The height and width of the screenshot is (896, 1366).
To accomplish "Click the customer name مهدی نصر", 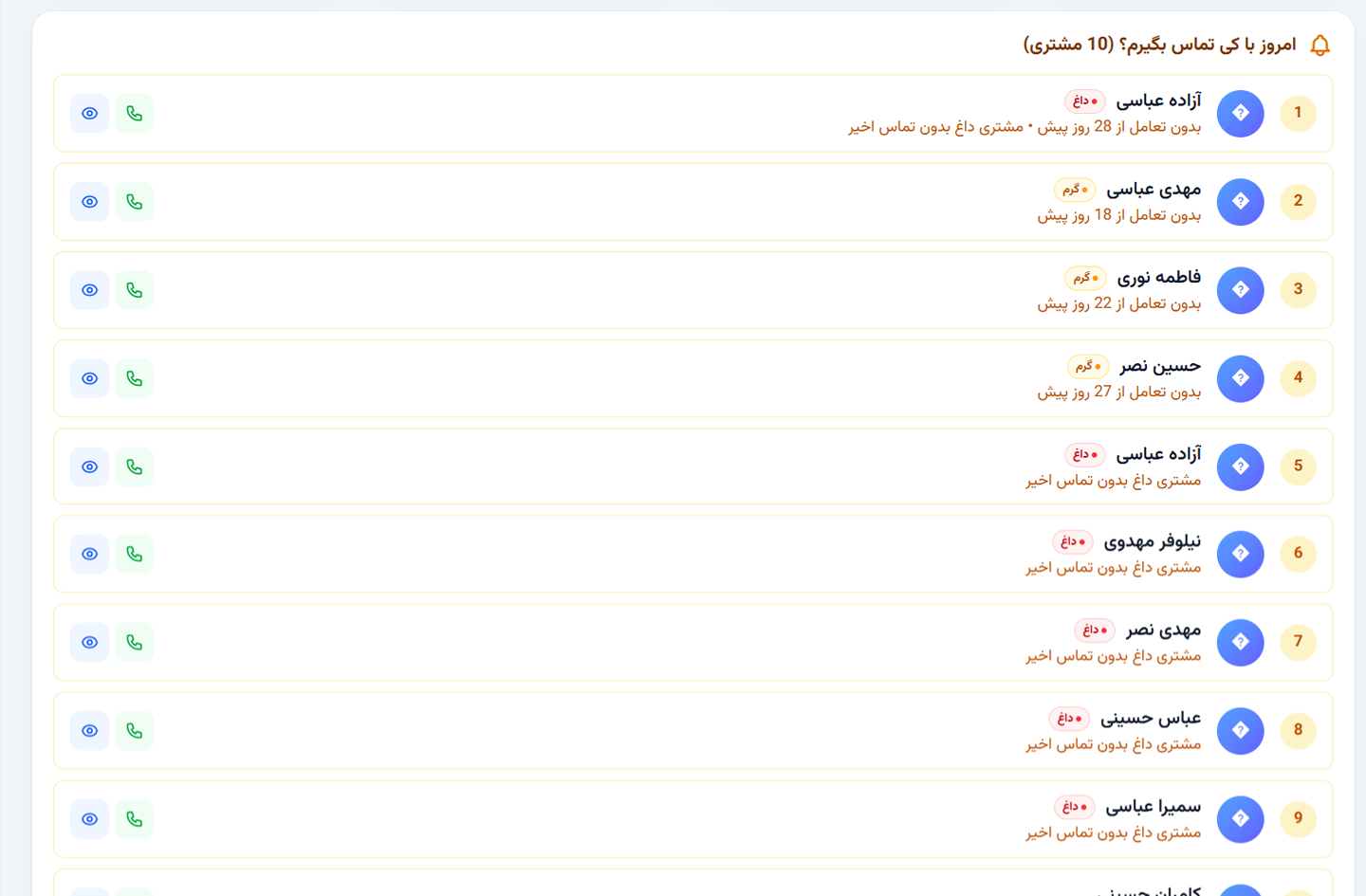I will [x=1163, y=631].
